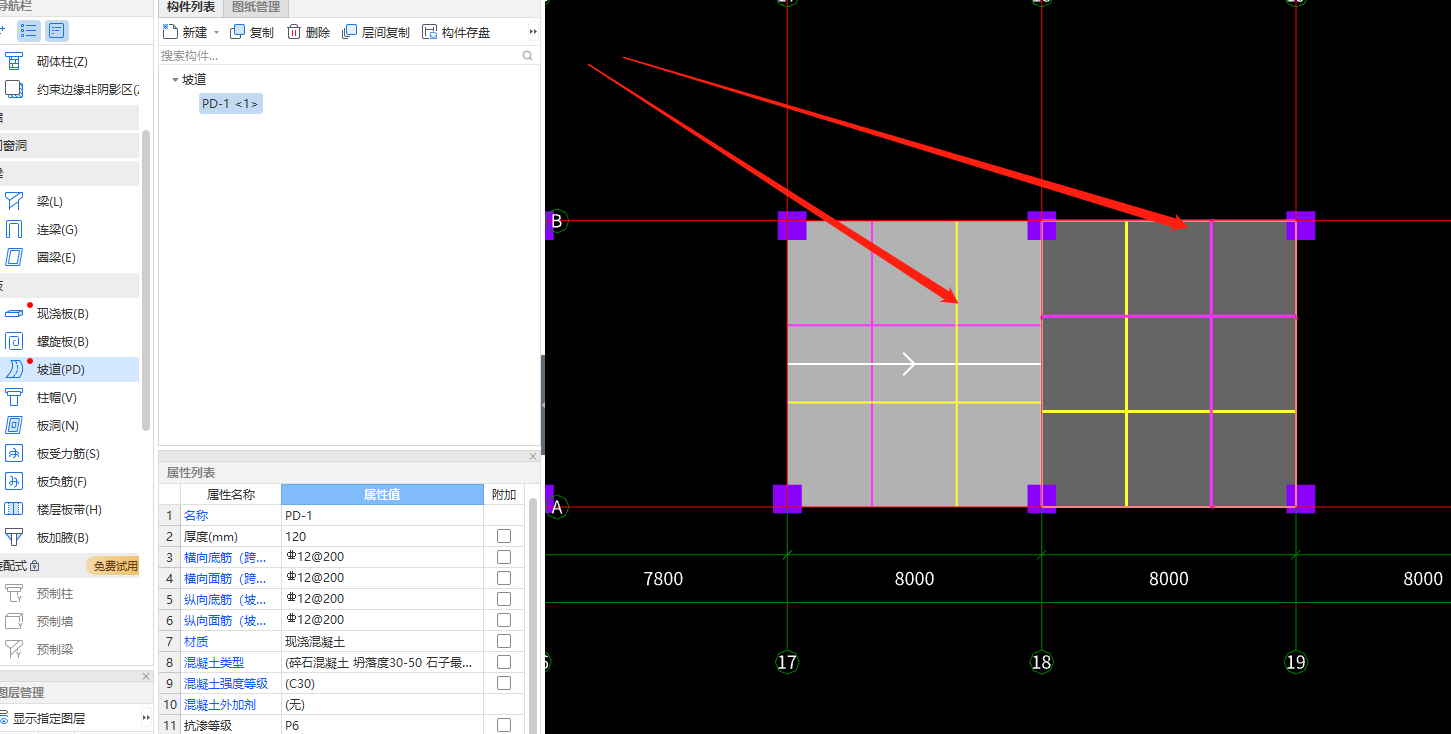
Task: Click the 属性值 column header
Action: tap(382, 494)
